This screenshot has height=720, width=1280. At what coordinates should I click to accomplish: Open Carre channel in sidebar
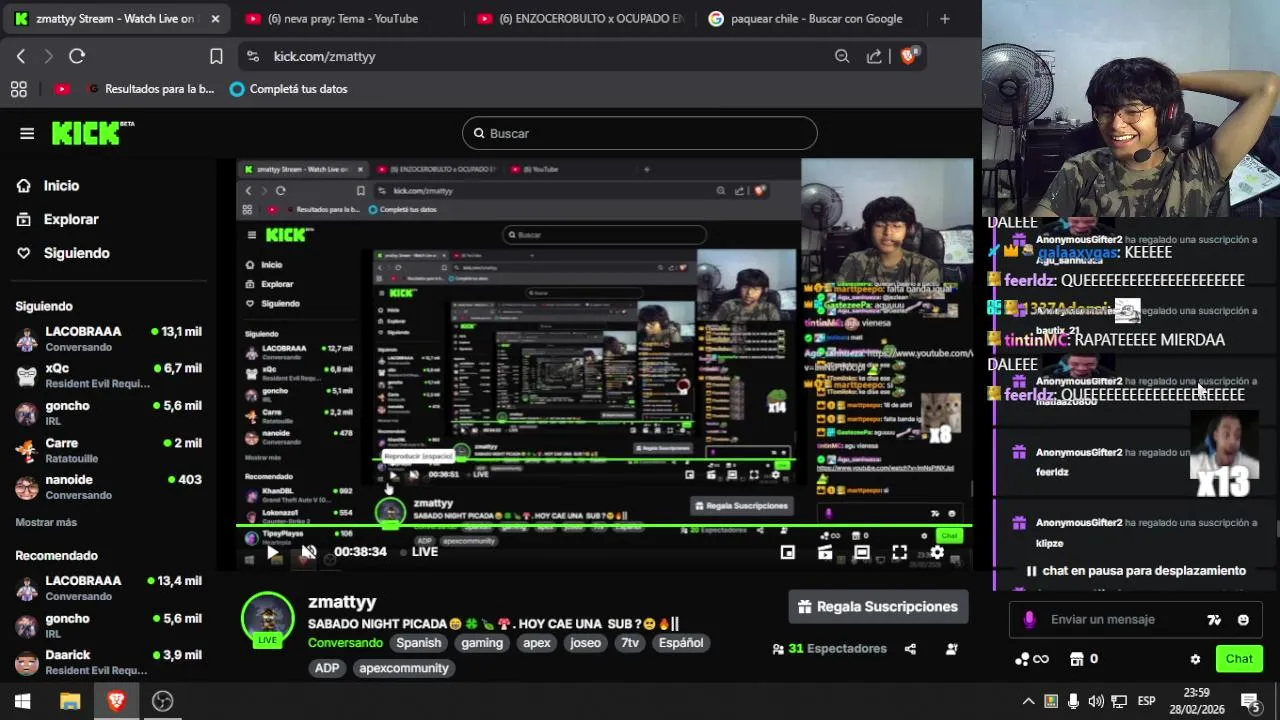tap(108, 450)
